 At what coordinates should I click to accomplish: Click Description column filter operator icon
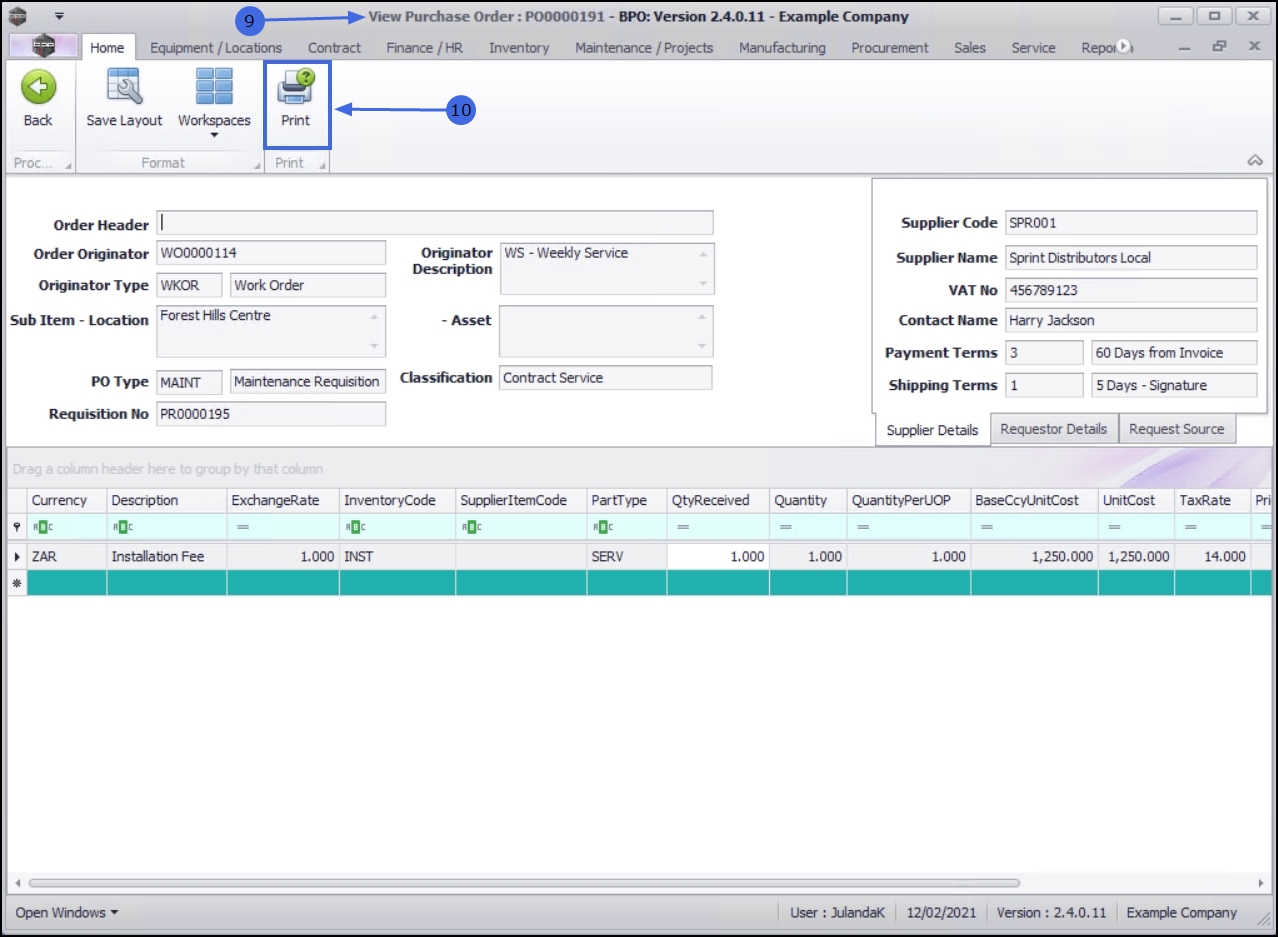coord(122,527)
